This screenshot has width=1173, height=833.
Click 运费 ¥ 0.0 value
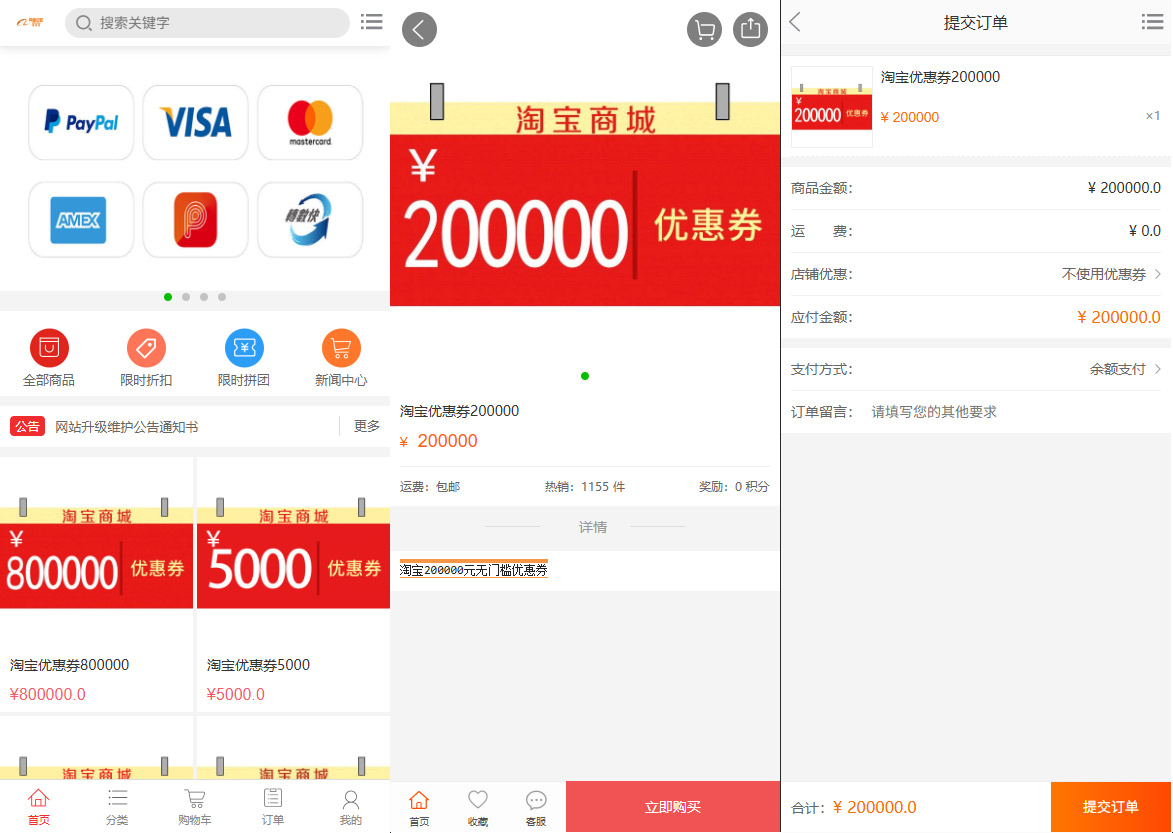pyautogui.click(x=1145, y=231)
